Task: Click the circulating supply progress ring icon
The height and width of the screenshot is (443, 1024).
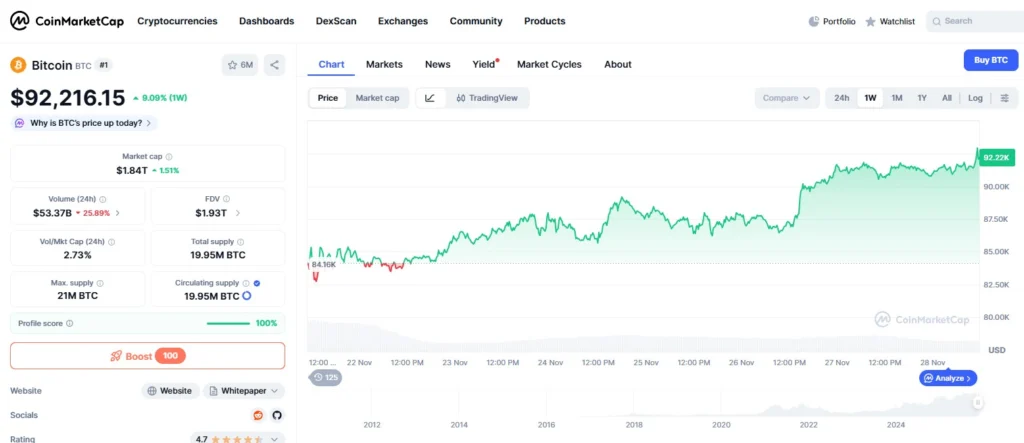Action: tap(247, 296)
